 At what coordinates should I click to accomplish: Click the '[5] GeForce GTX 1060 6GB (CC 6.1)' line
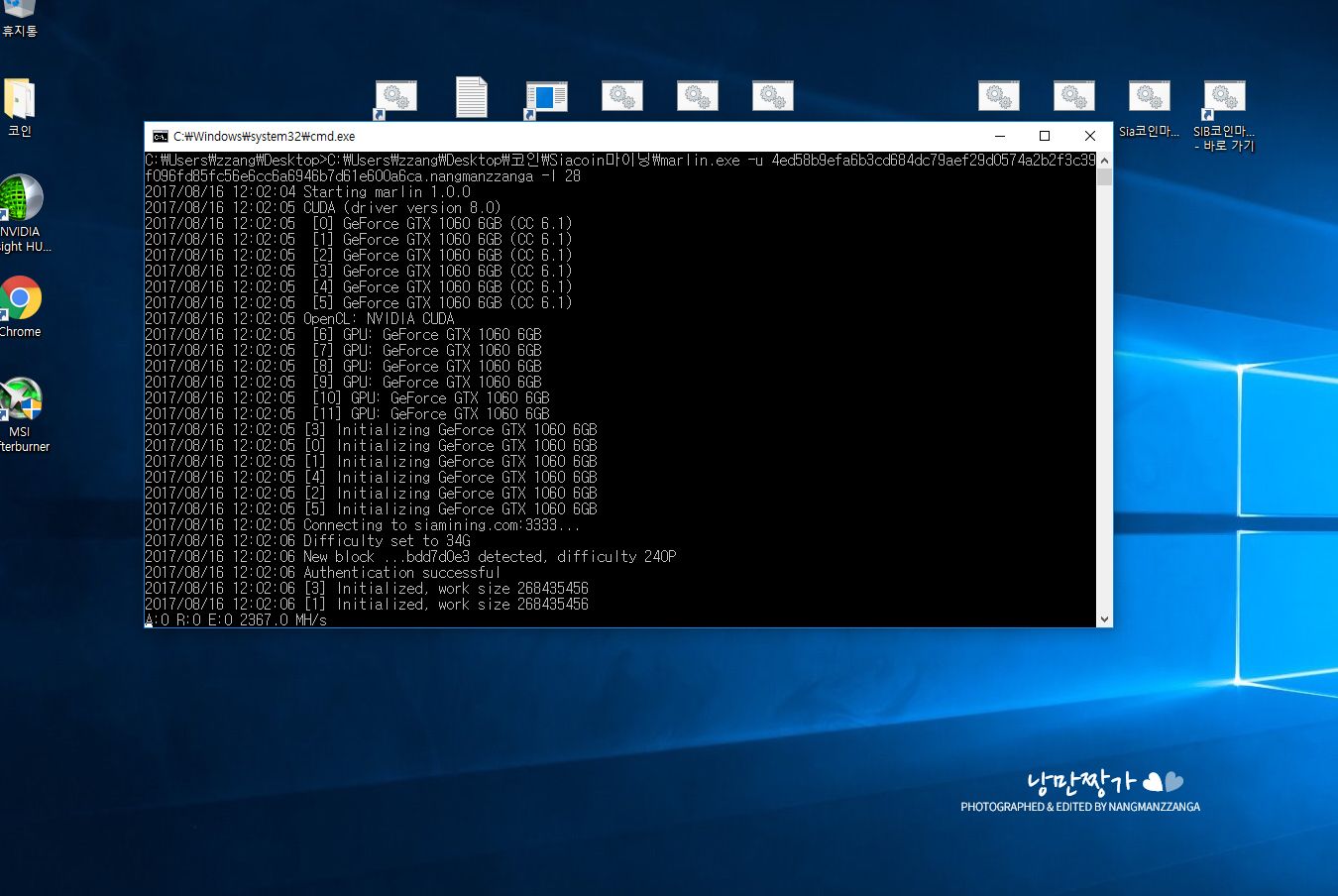point(359,303)
